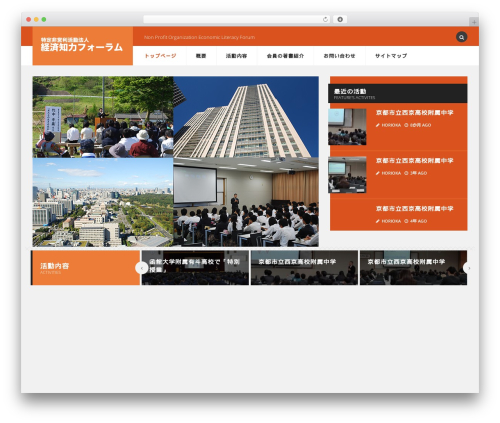Click the red close window button

click(x=29, y=19)
